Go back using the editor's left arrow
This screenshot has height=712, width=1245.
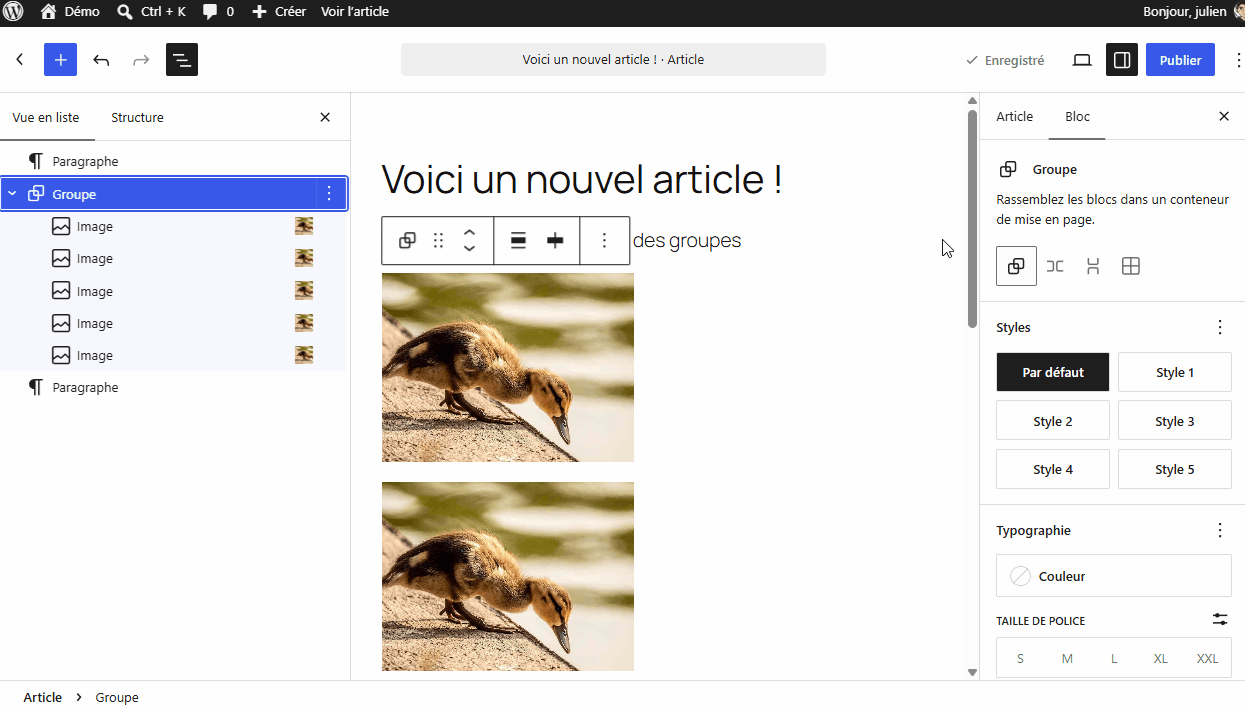[20, 60]
